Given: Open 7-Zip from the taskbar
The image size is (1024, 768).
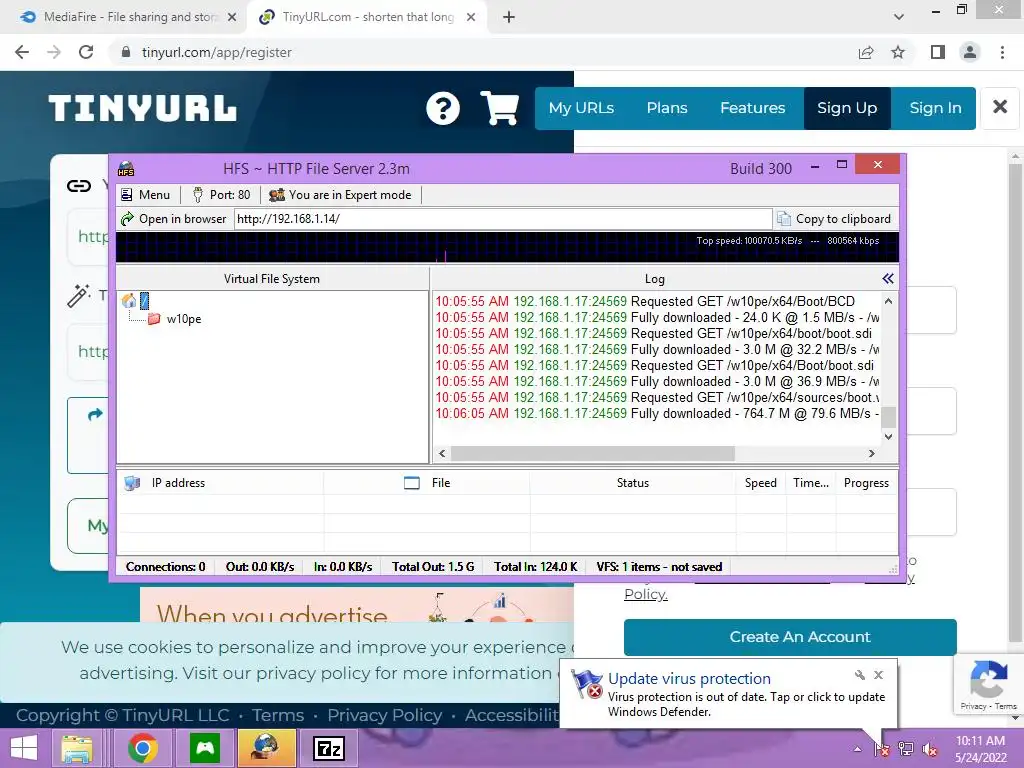Looking at the screenshot, I should point(328,748).
